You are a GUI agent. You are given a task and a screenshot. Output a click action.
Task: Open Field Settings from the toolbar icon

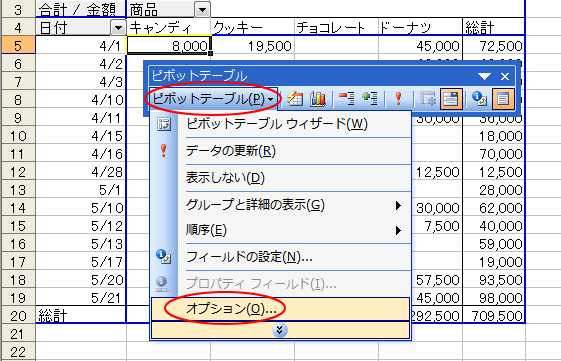[479, 98]
